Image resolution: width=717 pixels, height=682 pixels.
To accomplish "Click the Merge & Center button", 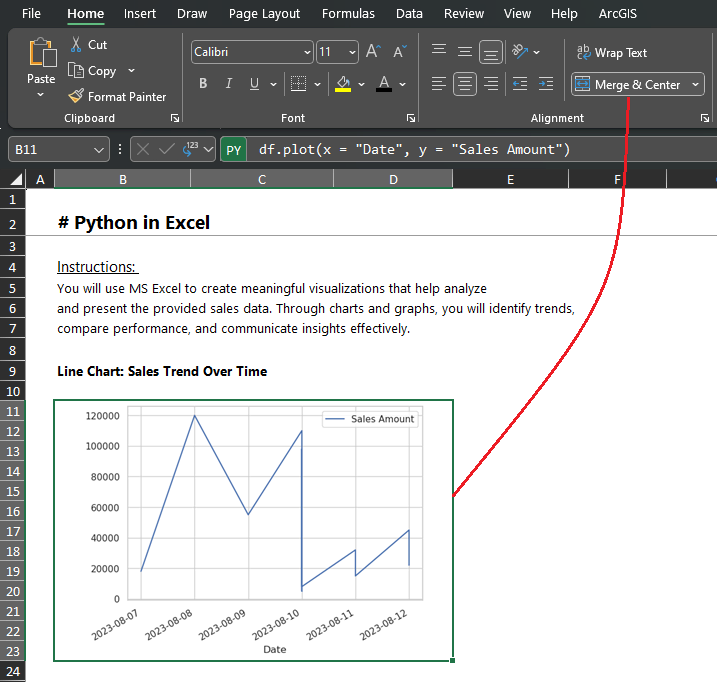I will [627, 85].
